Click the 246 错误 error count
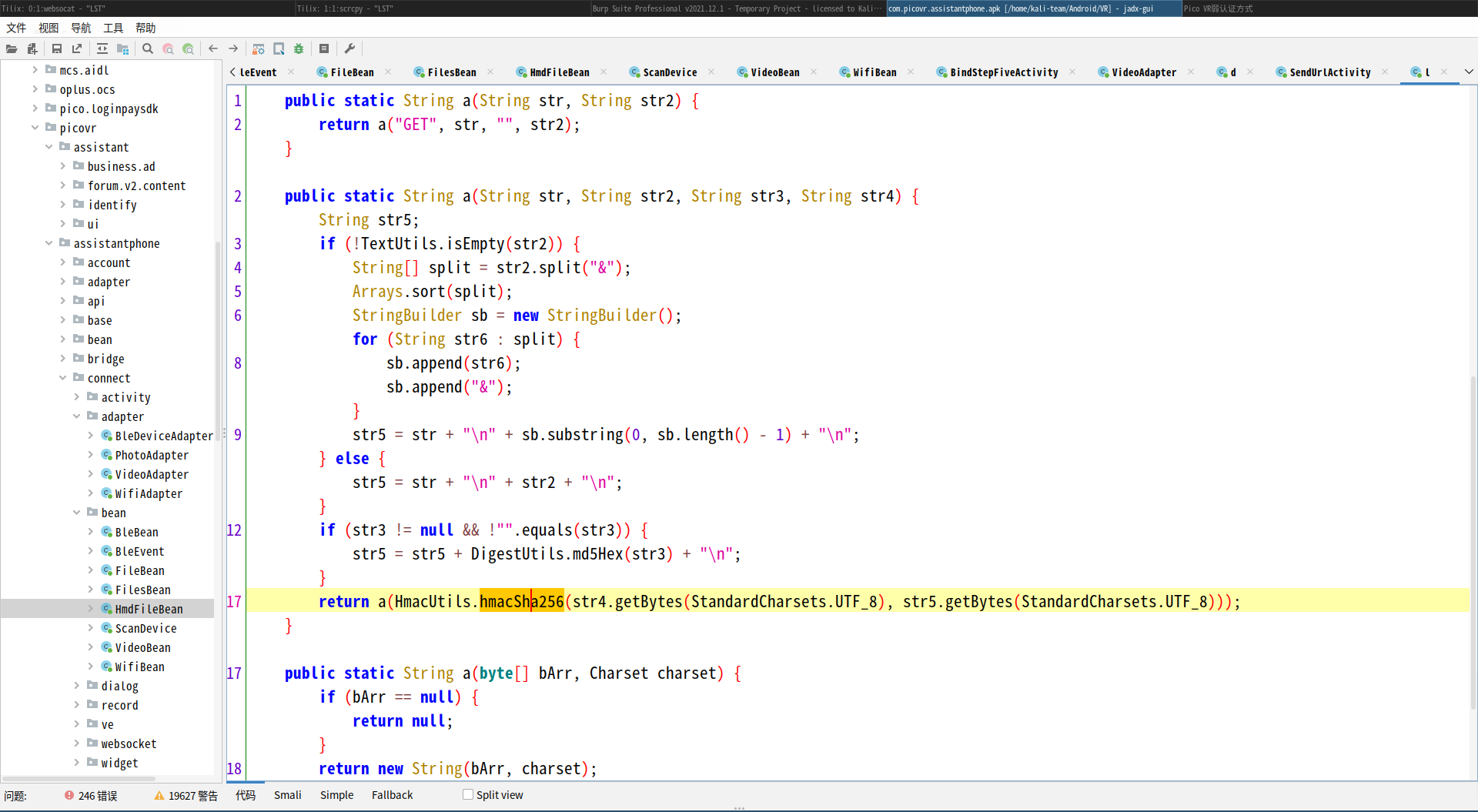This screenshot has height=812, width=1478. (x=98, y=796)
